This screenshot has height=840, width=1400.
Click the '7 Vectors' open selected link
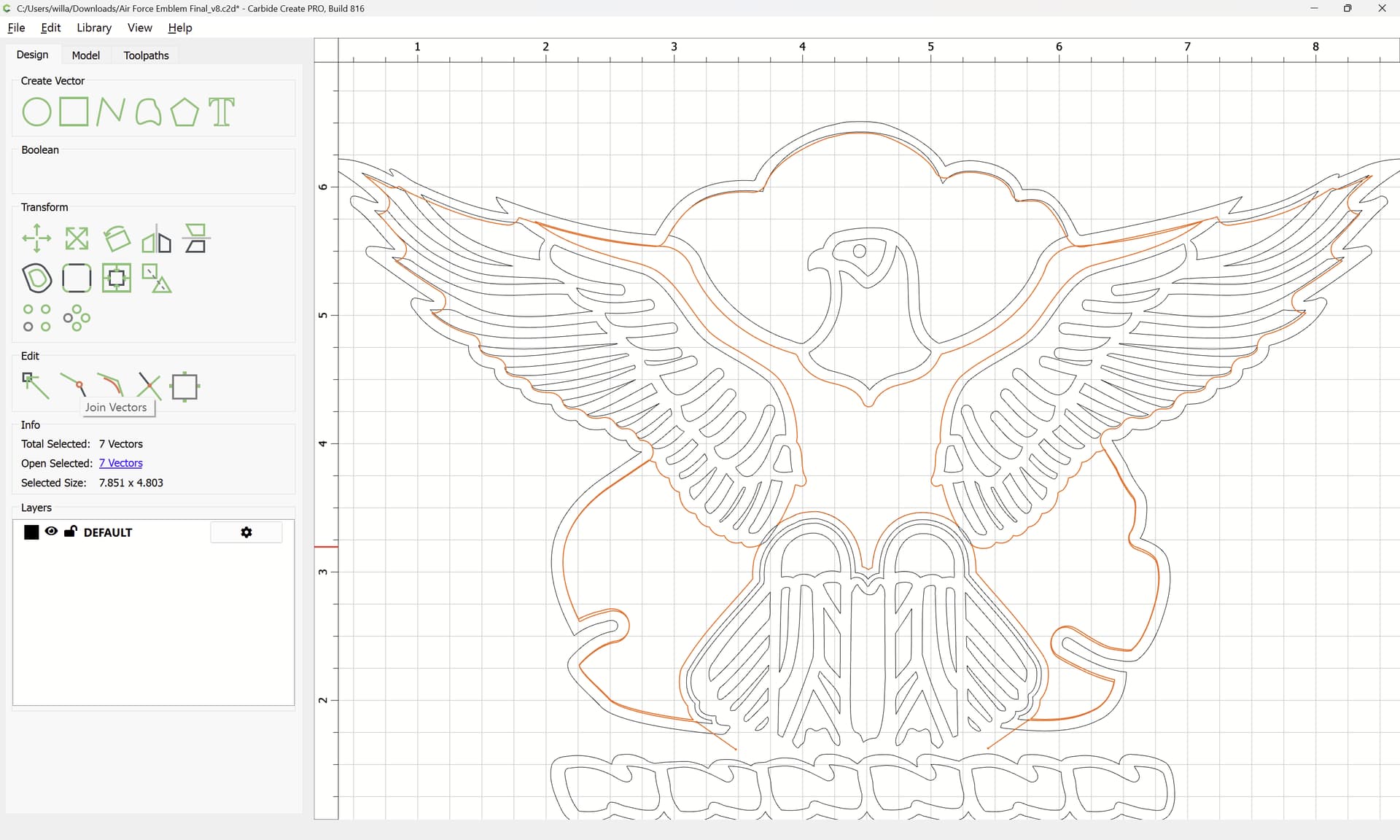pos(120,463)
